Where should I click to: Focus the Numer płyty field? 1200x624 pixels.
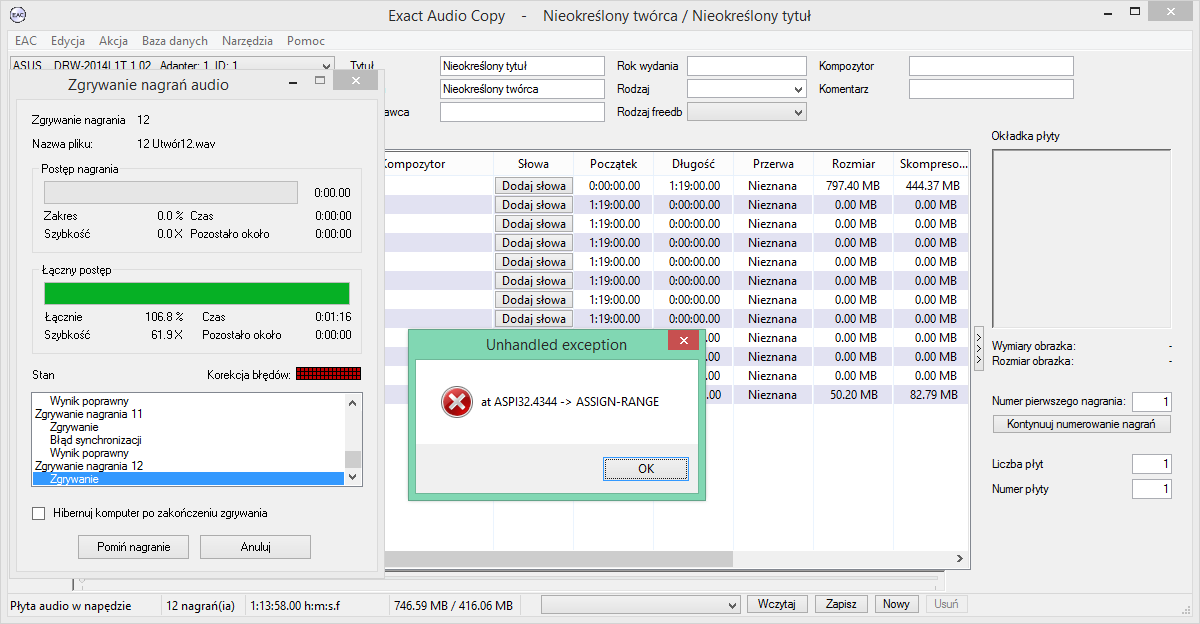tap(1152, 489)
